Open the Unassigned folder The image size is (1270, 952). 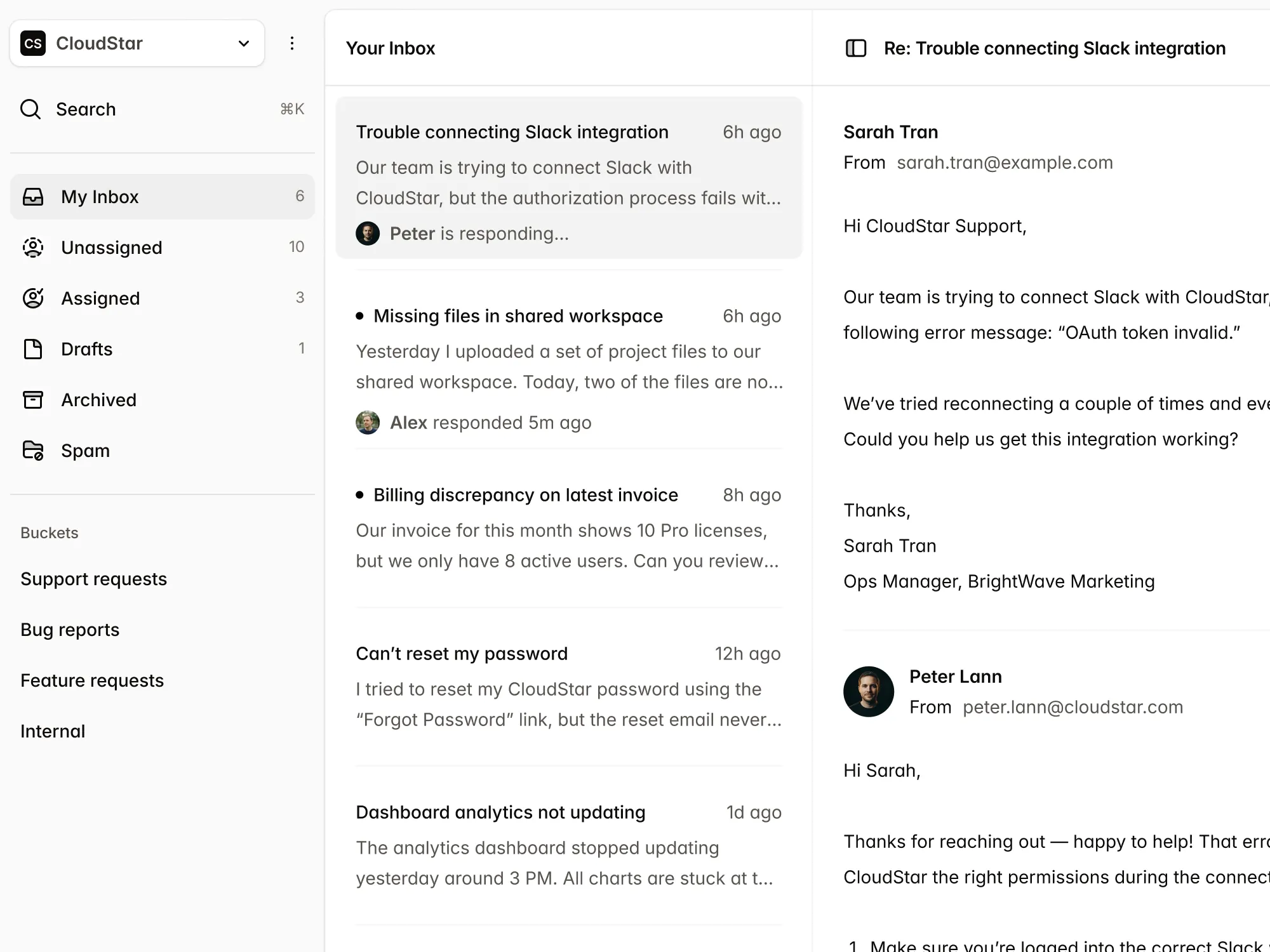(163, 248)
